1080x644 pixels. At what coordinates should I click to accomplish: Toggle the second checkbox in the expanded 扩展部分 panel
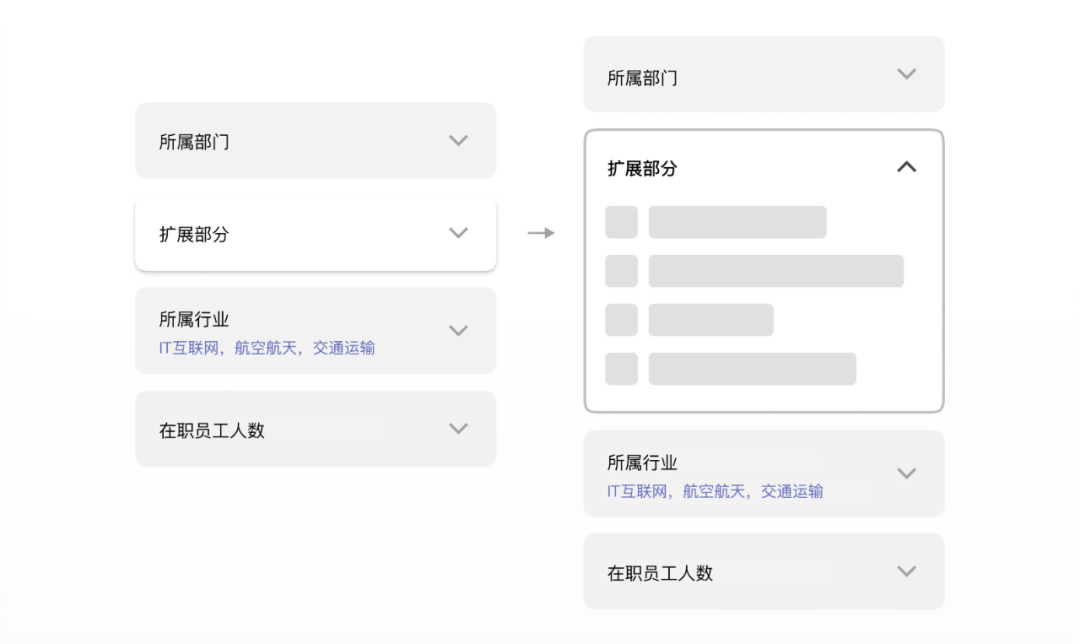pyautogui.click(x=621, y=271)
